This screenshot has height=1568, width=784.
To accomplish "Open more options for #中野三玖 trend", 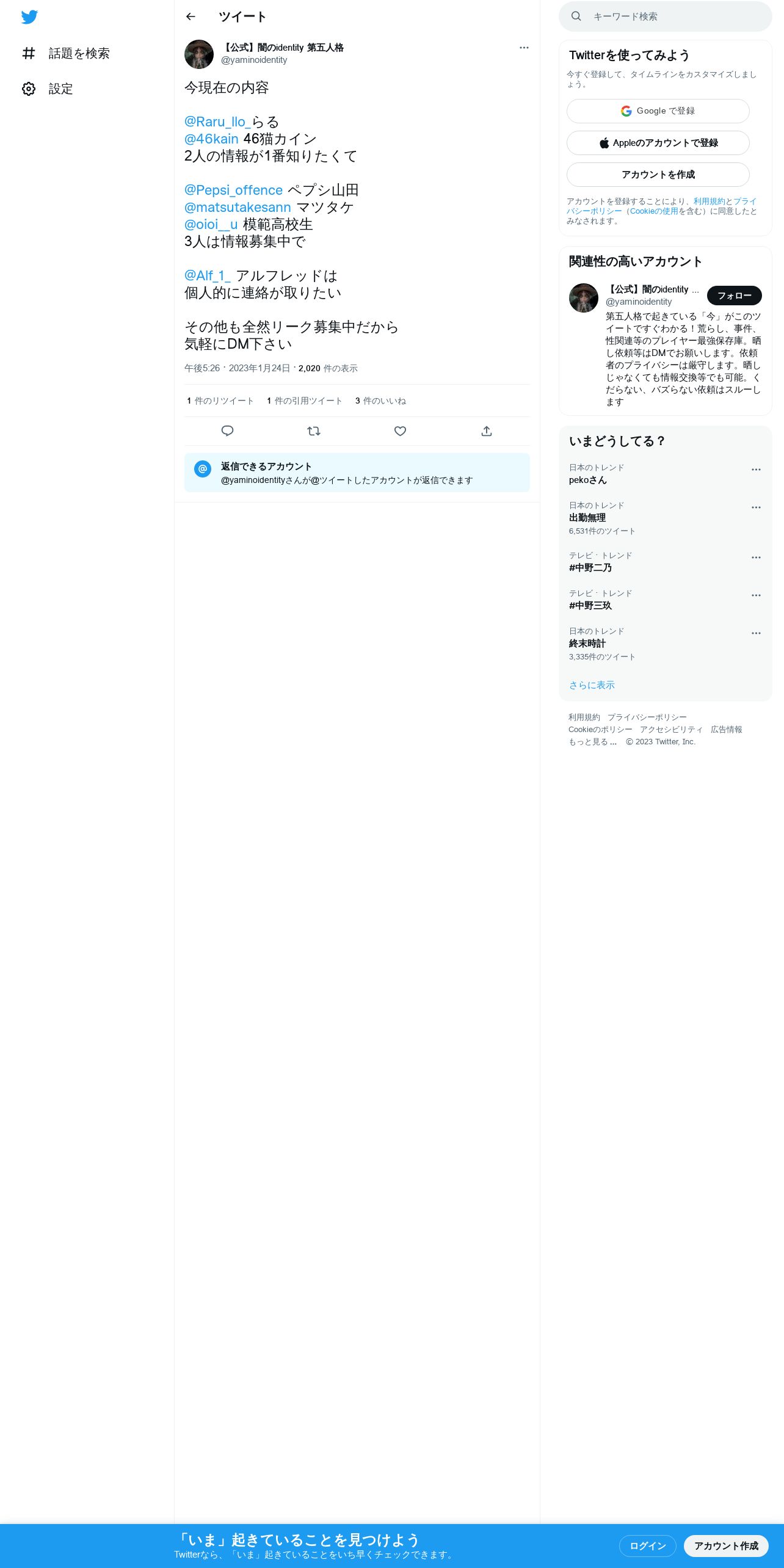I will point(756,595).
